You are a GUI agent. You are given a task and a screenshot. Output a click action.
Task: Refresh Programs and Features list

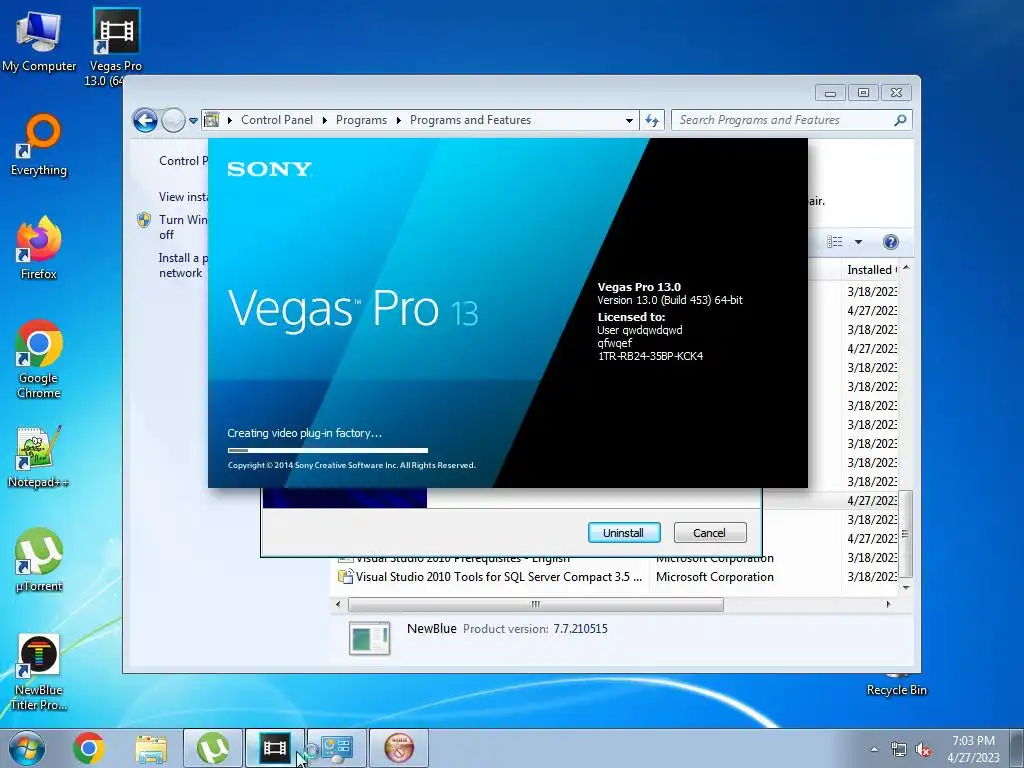tap(652, 120)
